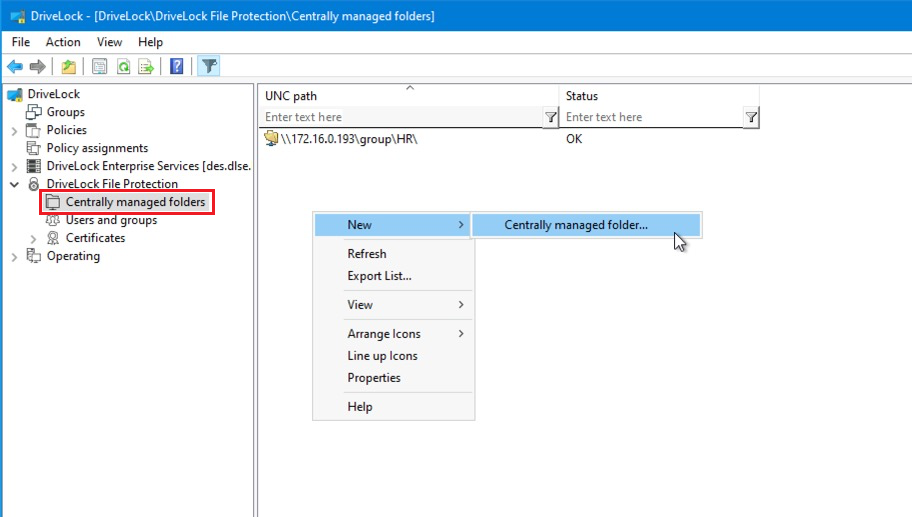The width and height of the screenshot is (912, 517).
Task: Click the Show/Hide Console Tree icon
Action: tap(99, 67)
